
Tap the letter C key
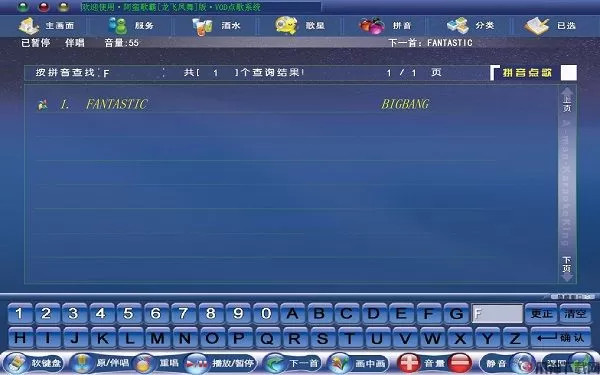pyautogui.click(x=347, y=314)
